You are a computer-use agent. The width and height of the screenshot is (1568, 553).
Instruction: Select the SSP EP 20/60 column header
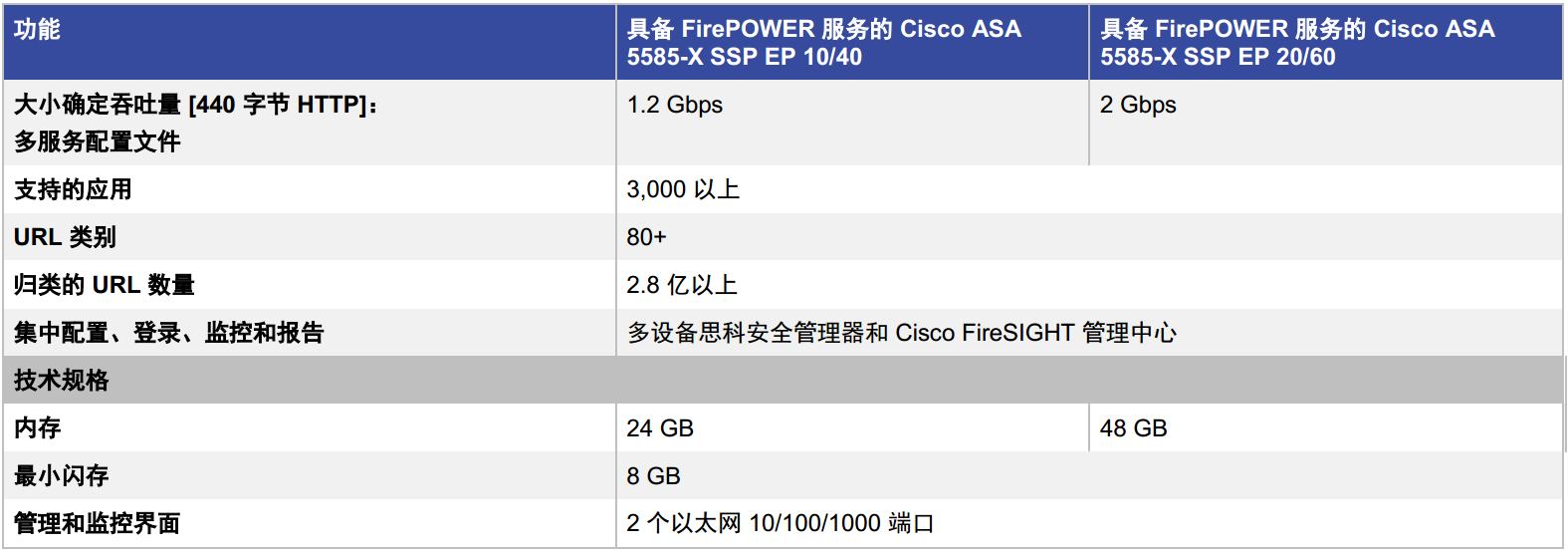(1326, 43)
